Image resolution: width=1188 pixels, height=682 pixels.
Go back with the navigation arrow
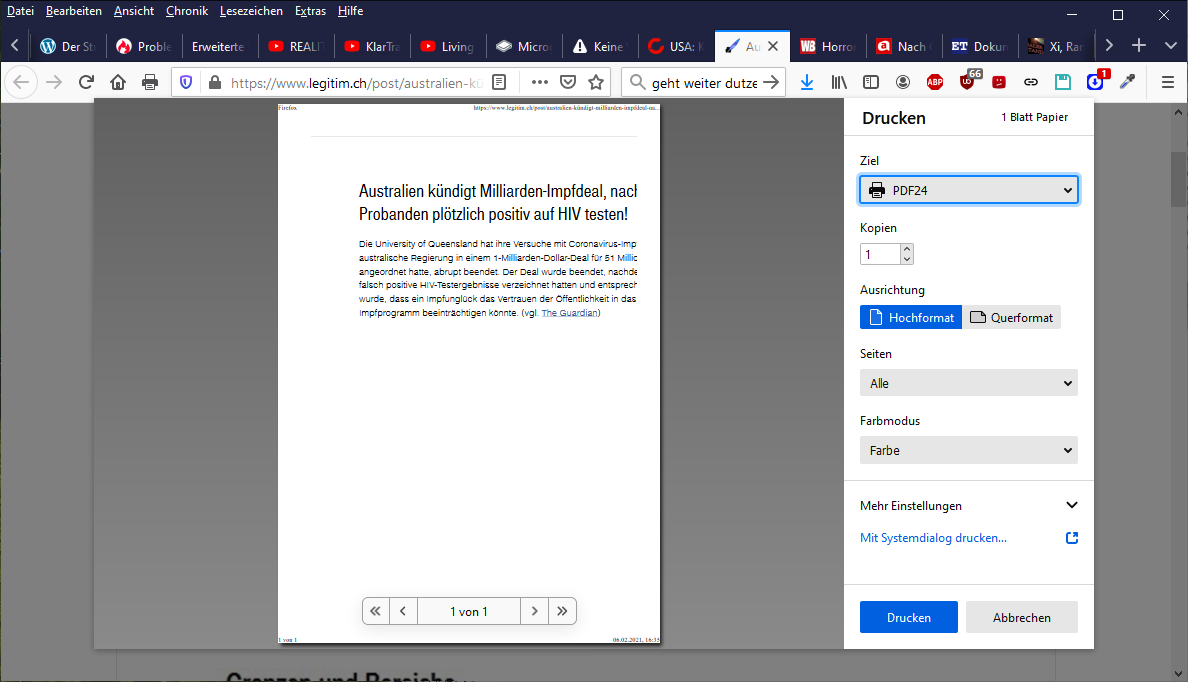click(x=21, y=83)
